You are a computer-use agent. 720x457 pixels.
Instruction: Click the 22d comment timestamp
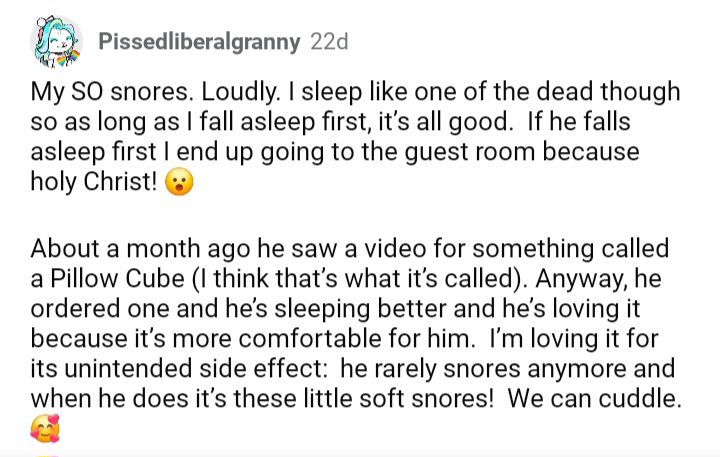329,43
